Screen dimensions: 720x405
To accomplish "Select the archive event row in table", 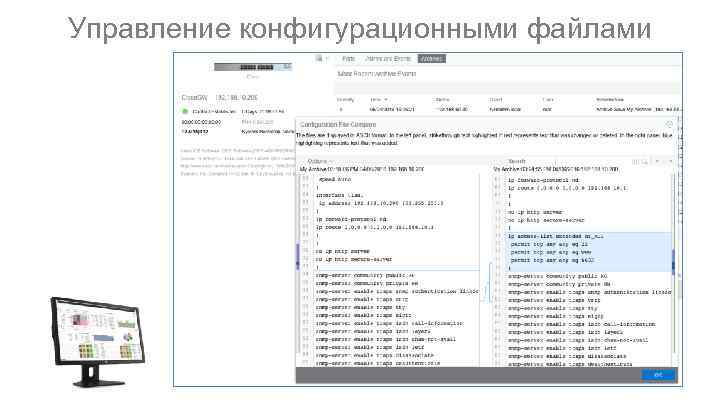I will click(509, 109).
